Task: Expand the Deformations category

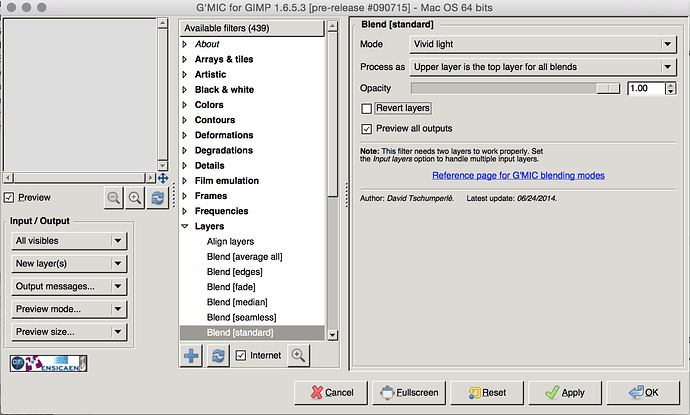Action: point(185,135)
